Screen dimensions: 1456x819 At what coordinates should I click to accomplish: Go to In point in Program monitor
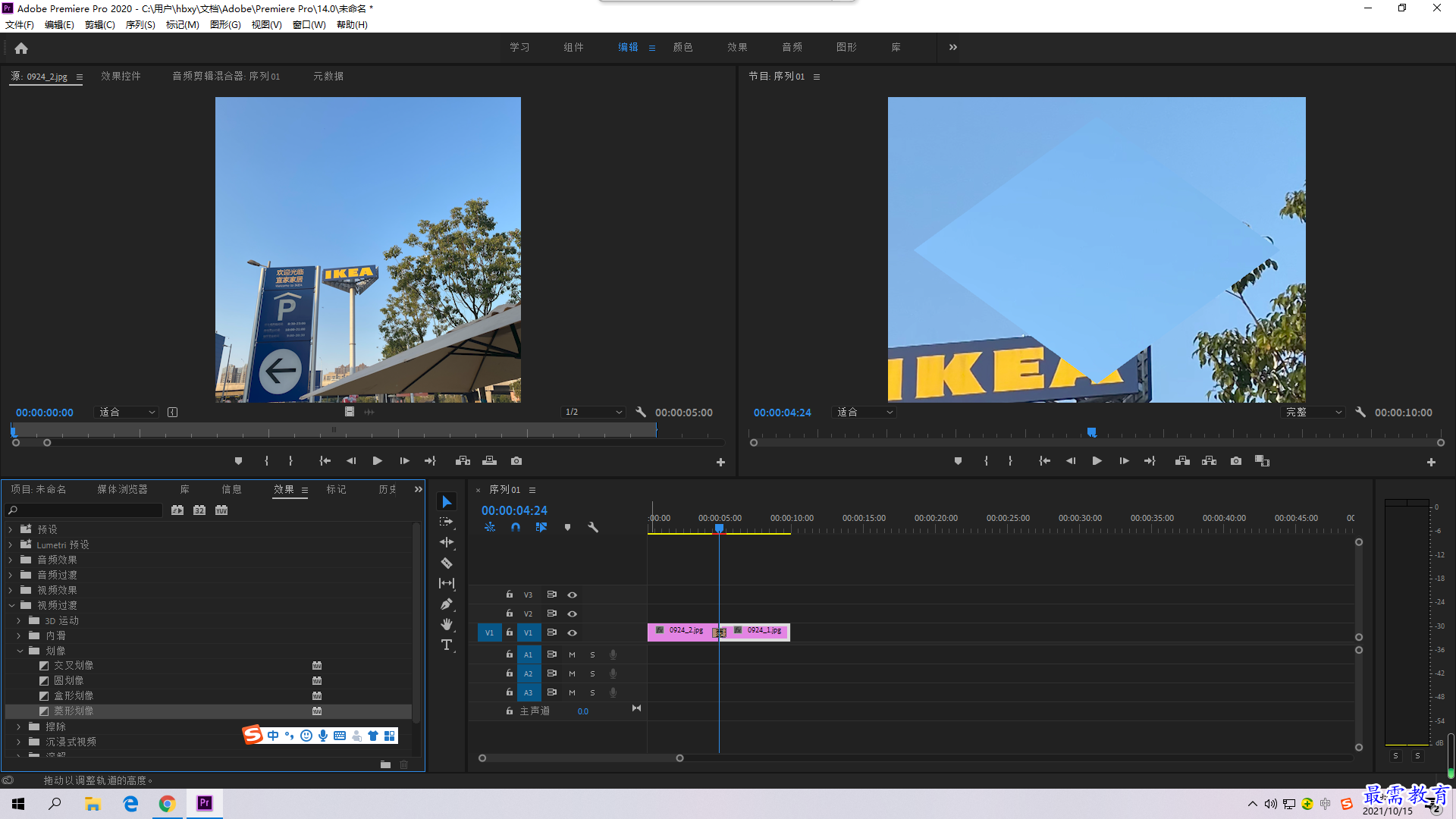1044,461
